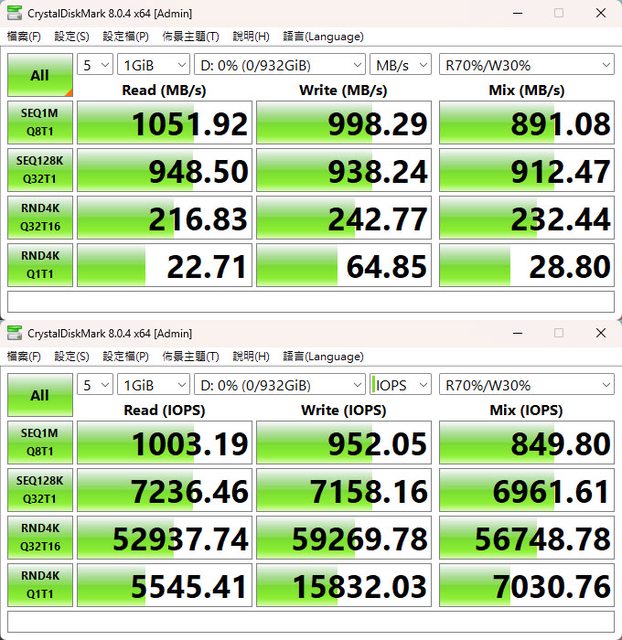Open the 設定(S) menu in the IOPS window

71,357
